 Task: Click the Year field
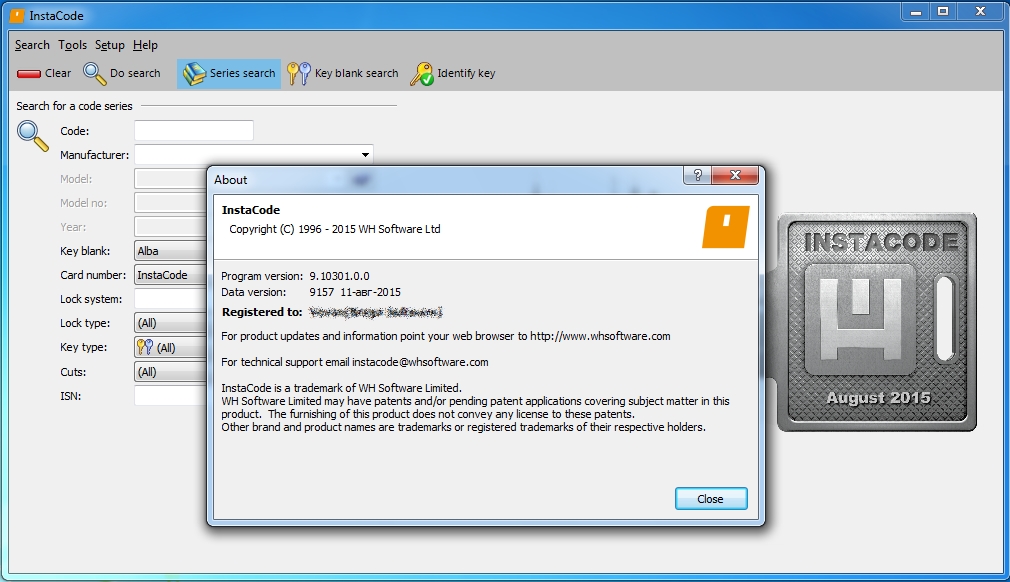tap(171, 227)
